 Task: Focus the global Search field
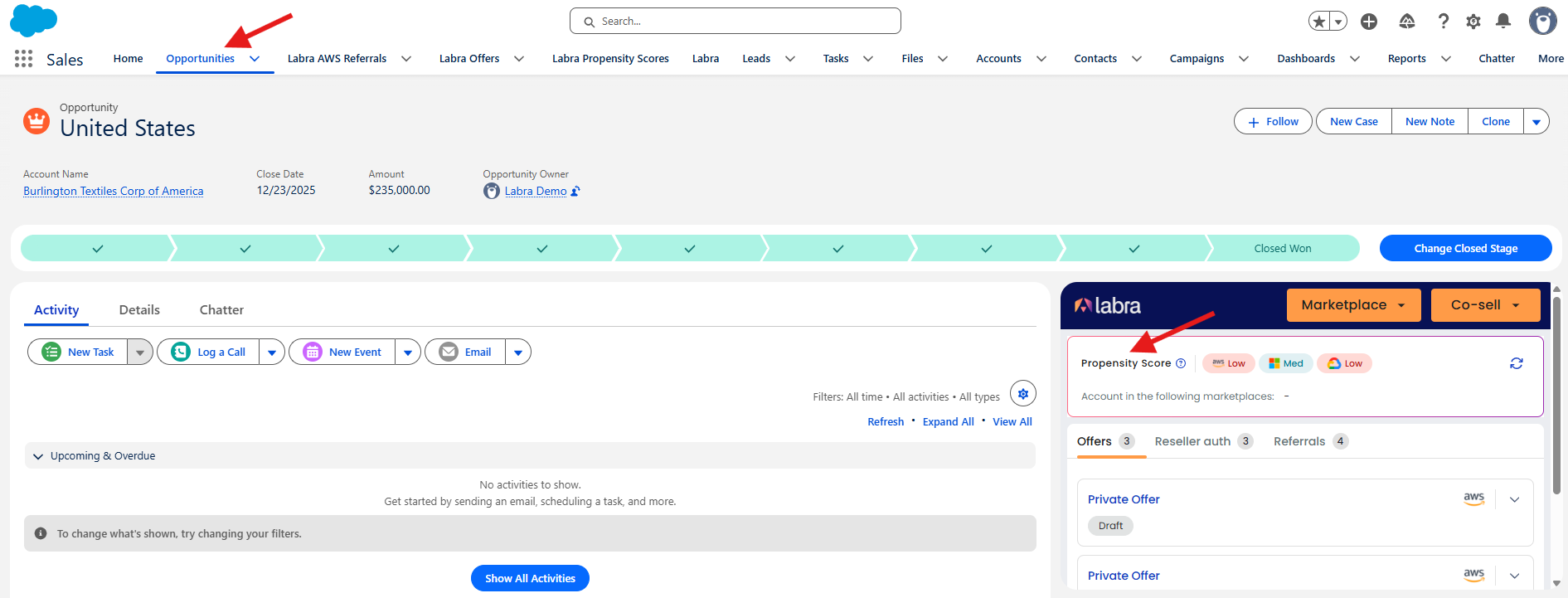pos(735,21)
